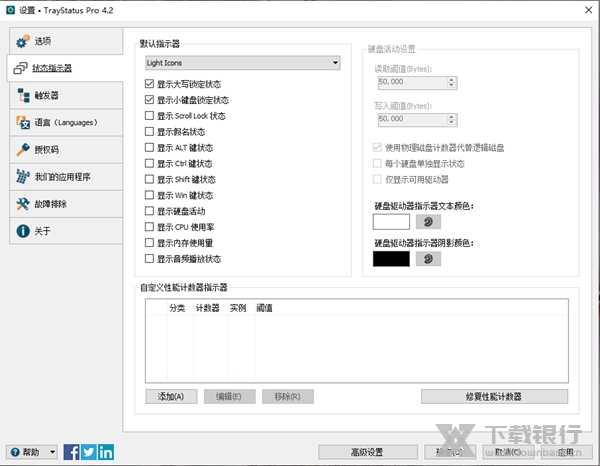Click the 添加(A) button
600x466 pixels.
[171, 397]
